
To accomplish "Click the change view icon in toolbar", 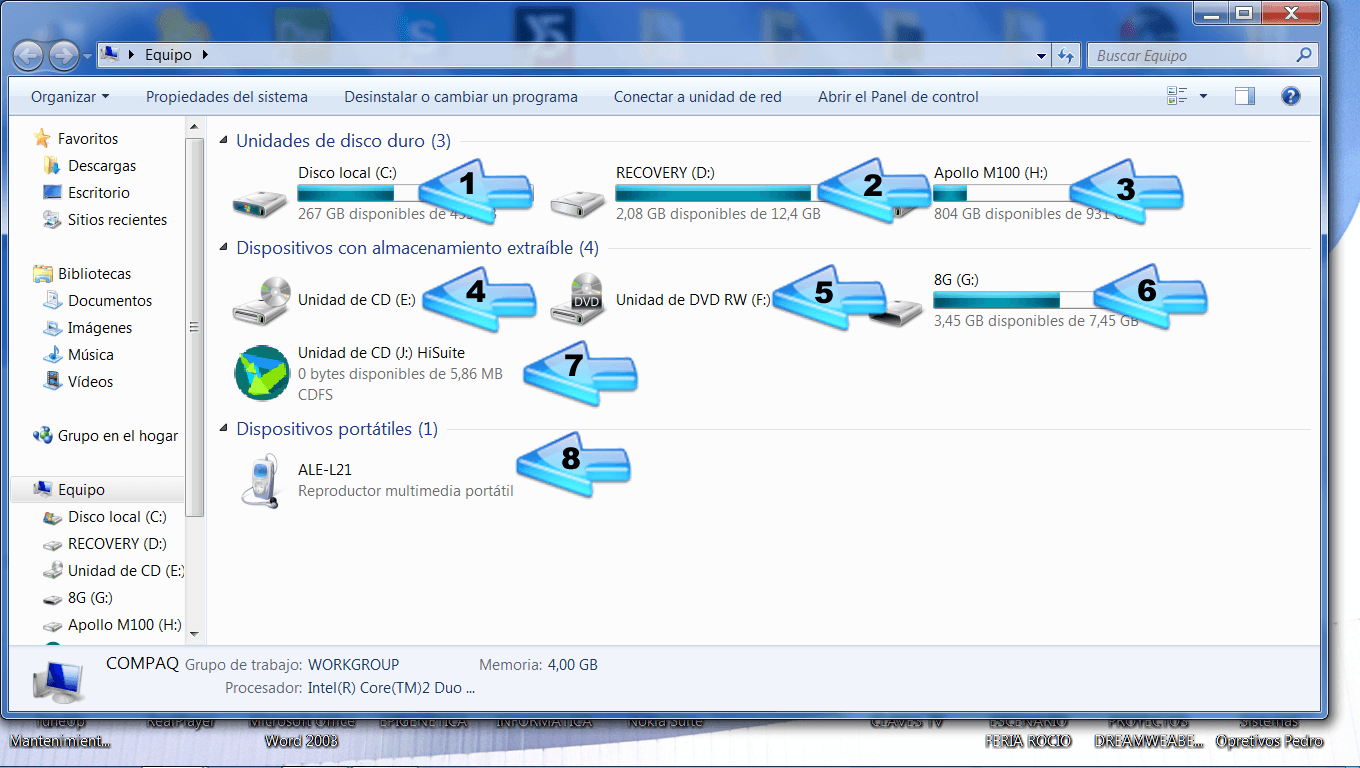I will (1176, 96).
